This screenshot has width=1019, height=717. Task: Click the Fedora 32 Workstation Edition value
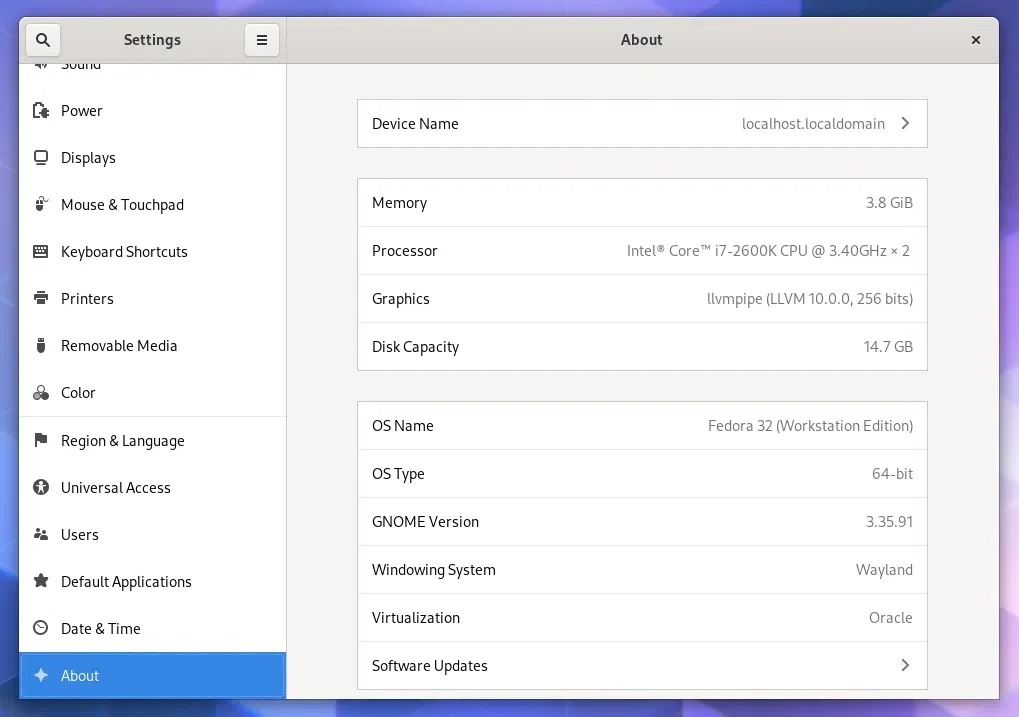coord(810,426)
